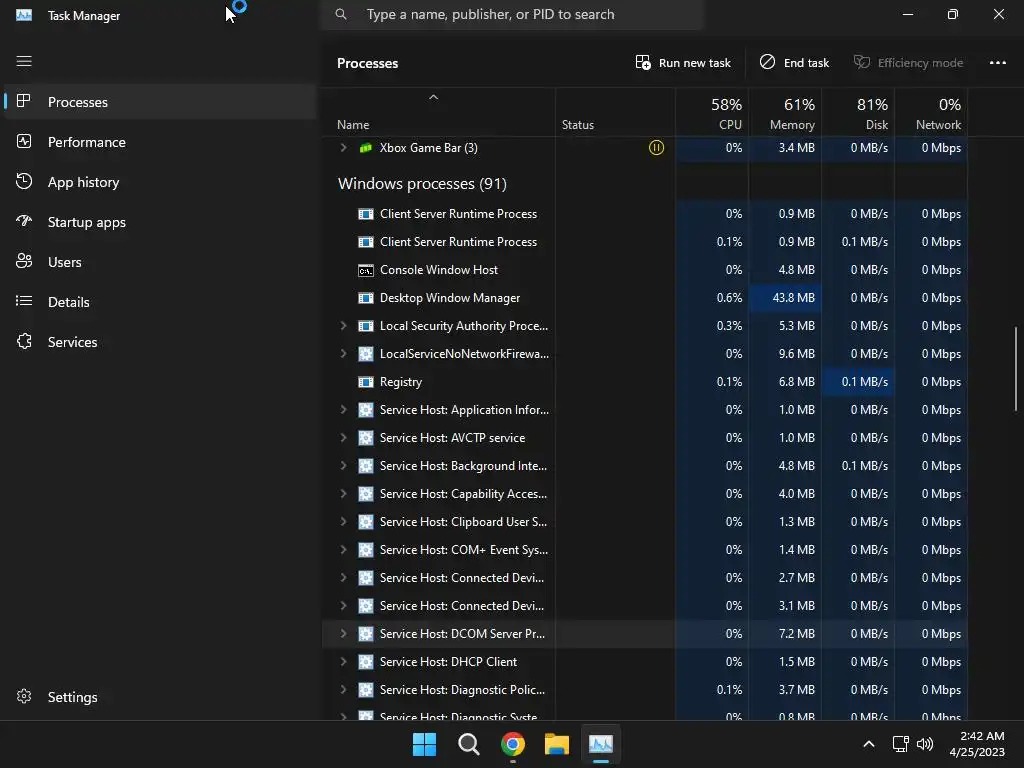Image resolution: width=1024 pixels, height=768 pixels.
Task: Click the Service Host: DHCP Client gear icon
Action: pyautogui.click(x=366, y=662)
